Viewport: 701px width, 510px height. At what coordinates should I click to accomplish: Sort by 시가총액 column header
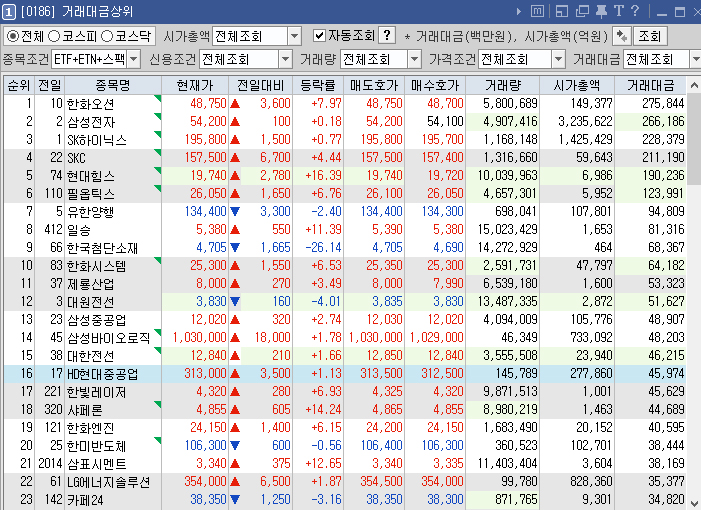577,85
